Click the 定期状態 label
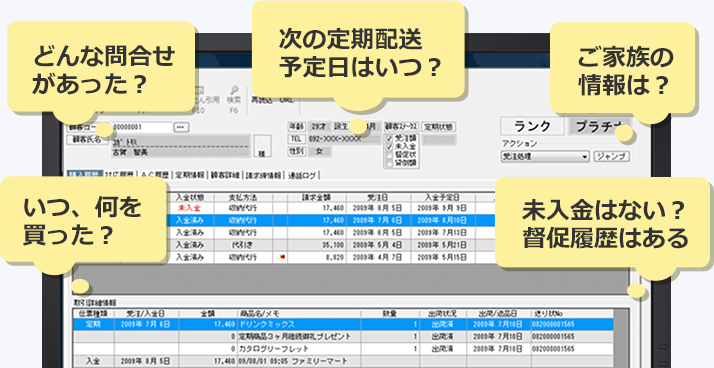714x368 pixels. point(439,127)
